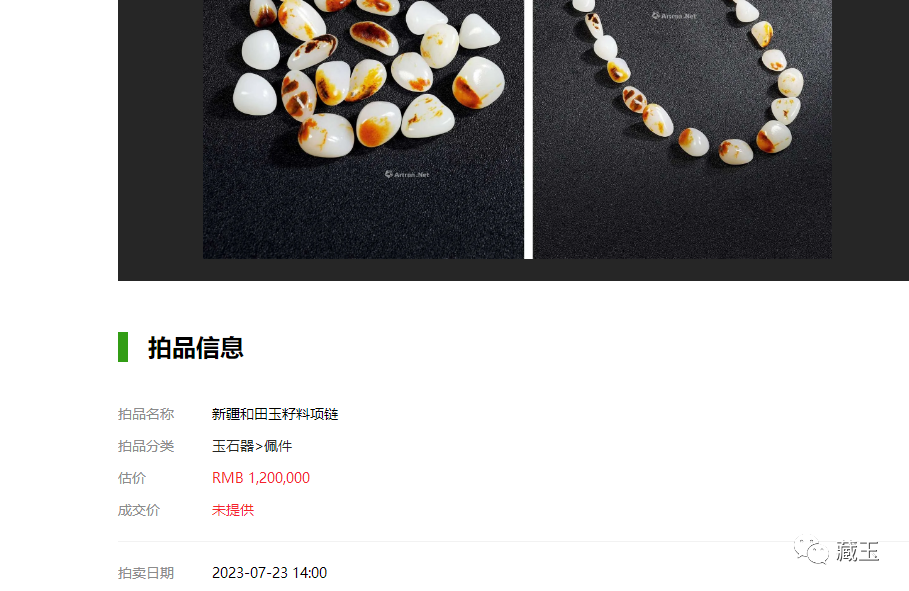Open the 玉石器>佩件 category link
The image size is (909, 591).
(252, 446)
